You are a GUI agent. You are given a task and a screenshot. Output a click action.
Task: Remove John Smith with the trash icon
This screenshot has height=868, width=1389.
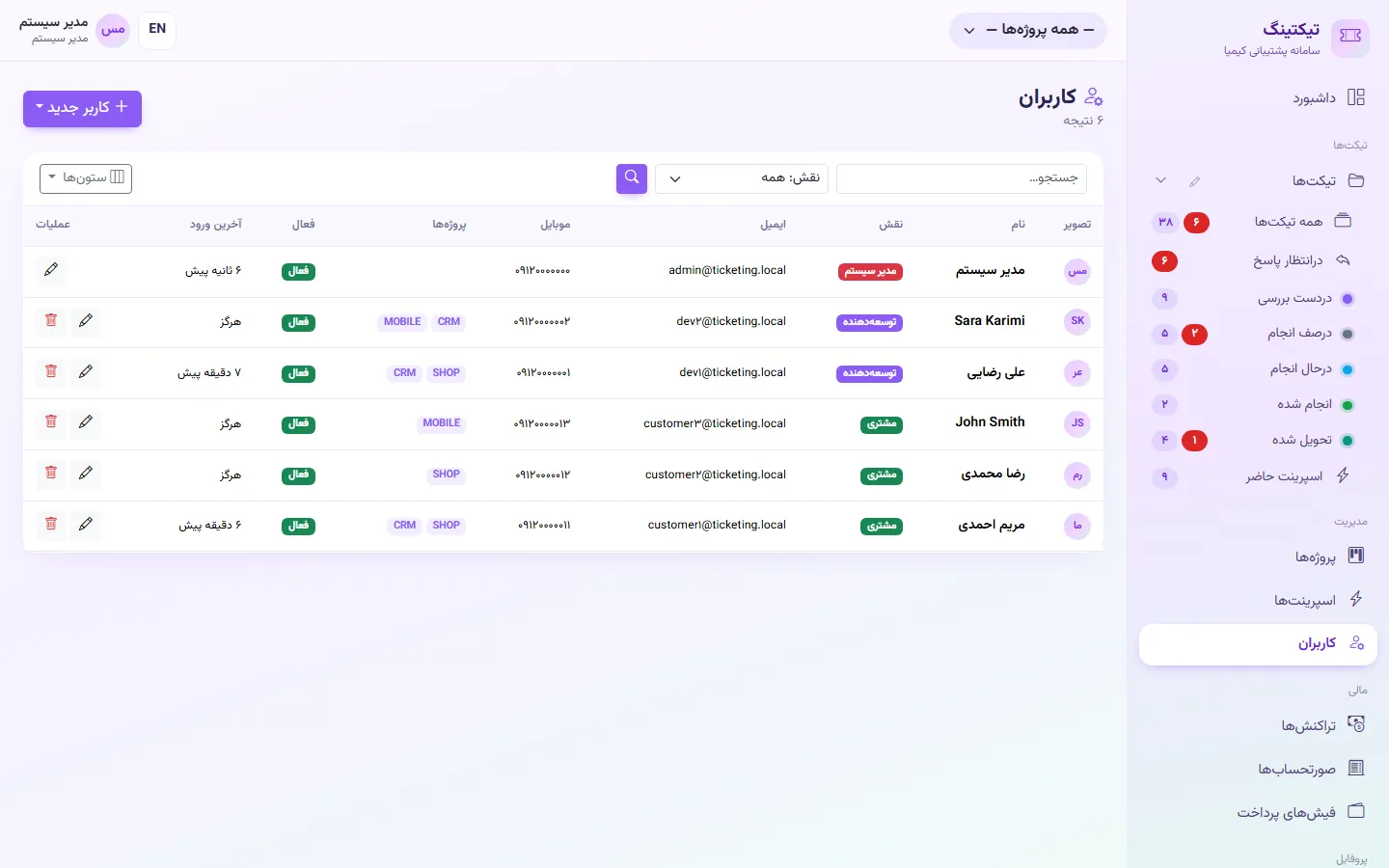click(51, 422)
